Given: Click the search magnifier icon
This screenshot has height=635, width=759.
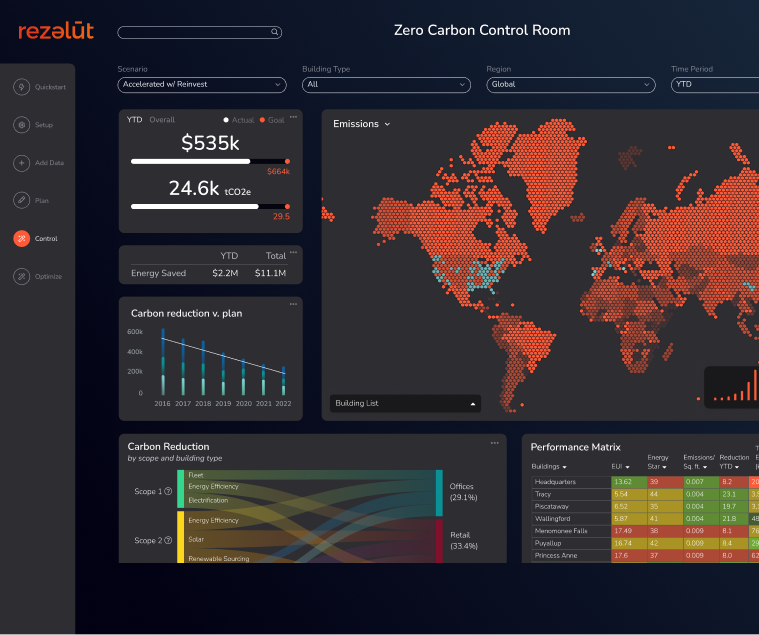Looking at the screenshot, I should tap(274, 32).
